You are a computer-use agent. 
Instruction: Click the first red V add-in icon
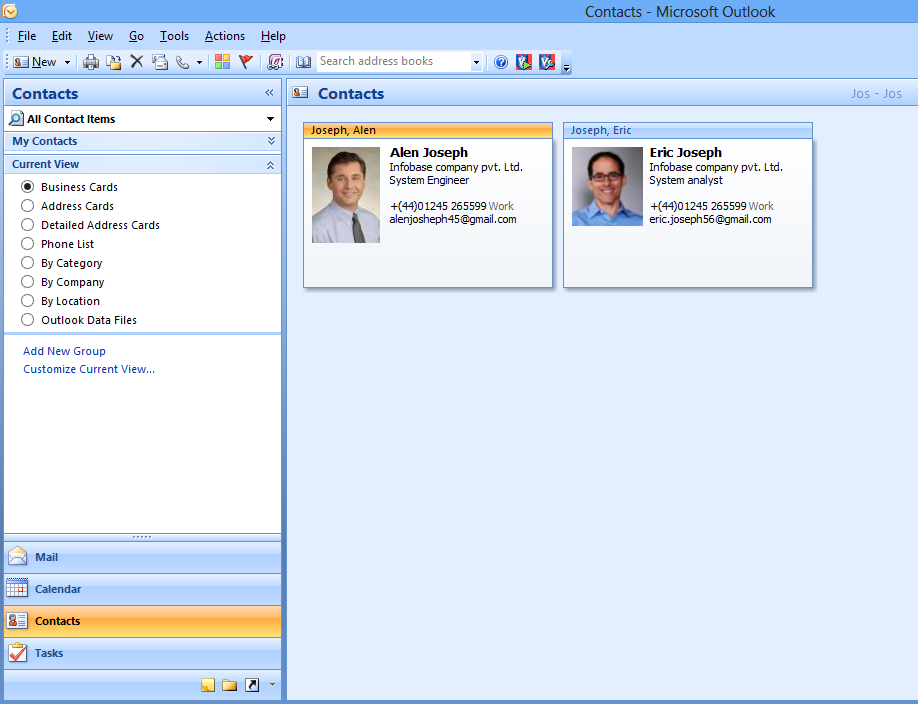tap(523, 62)
